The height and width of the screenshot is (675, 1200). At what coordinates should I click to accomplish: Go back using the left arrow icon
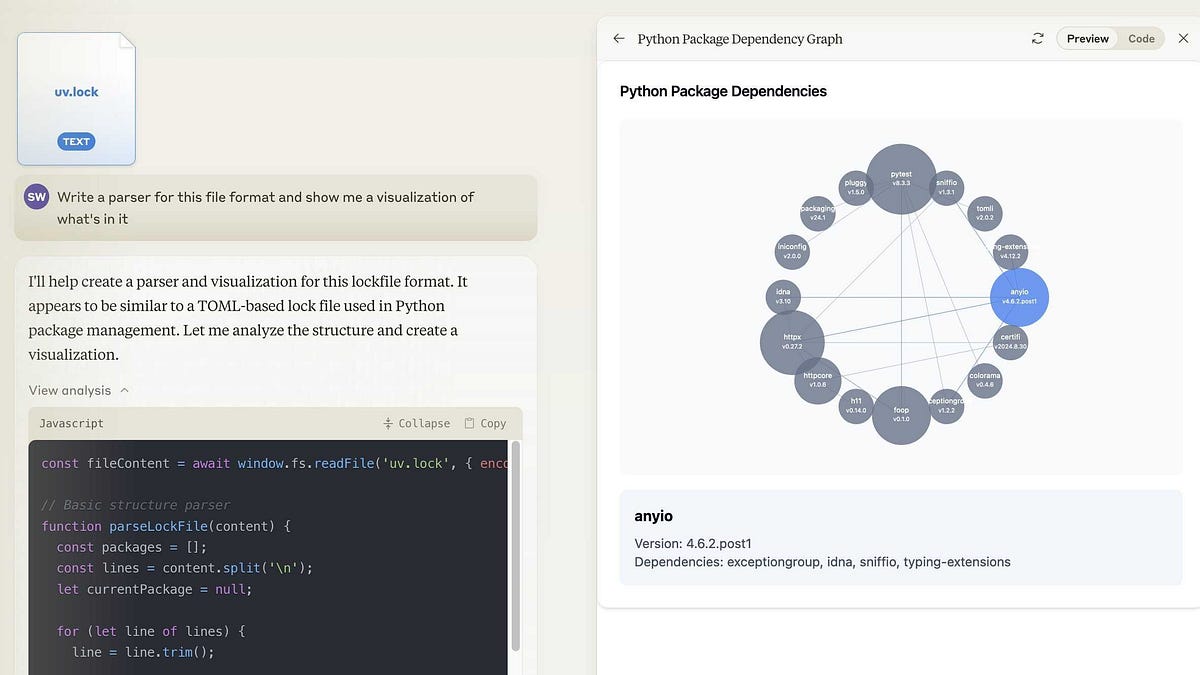[619, 39]
